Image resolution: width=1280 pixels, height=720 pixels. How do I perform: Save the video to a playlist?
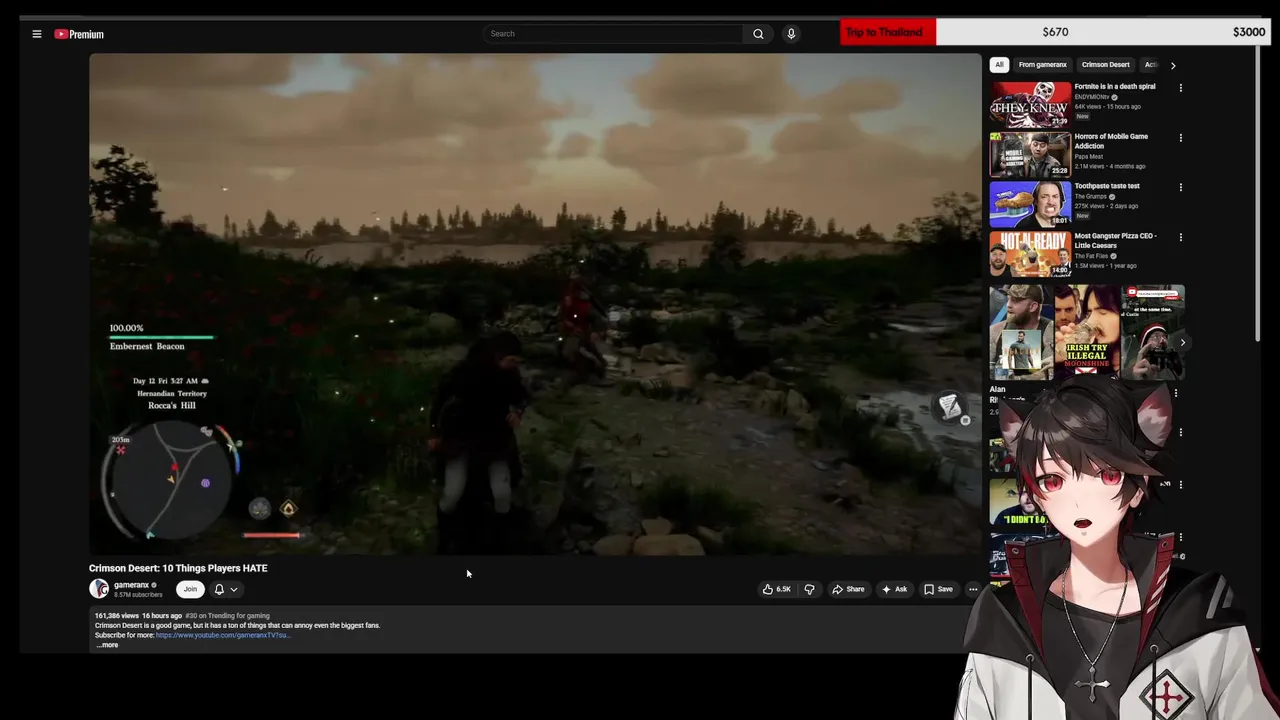click(x=938, y=589)
